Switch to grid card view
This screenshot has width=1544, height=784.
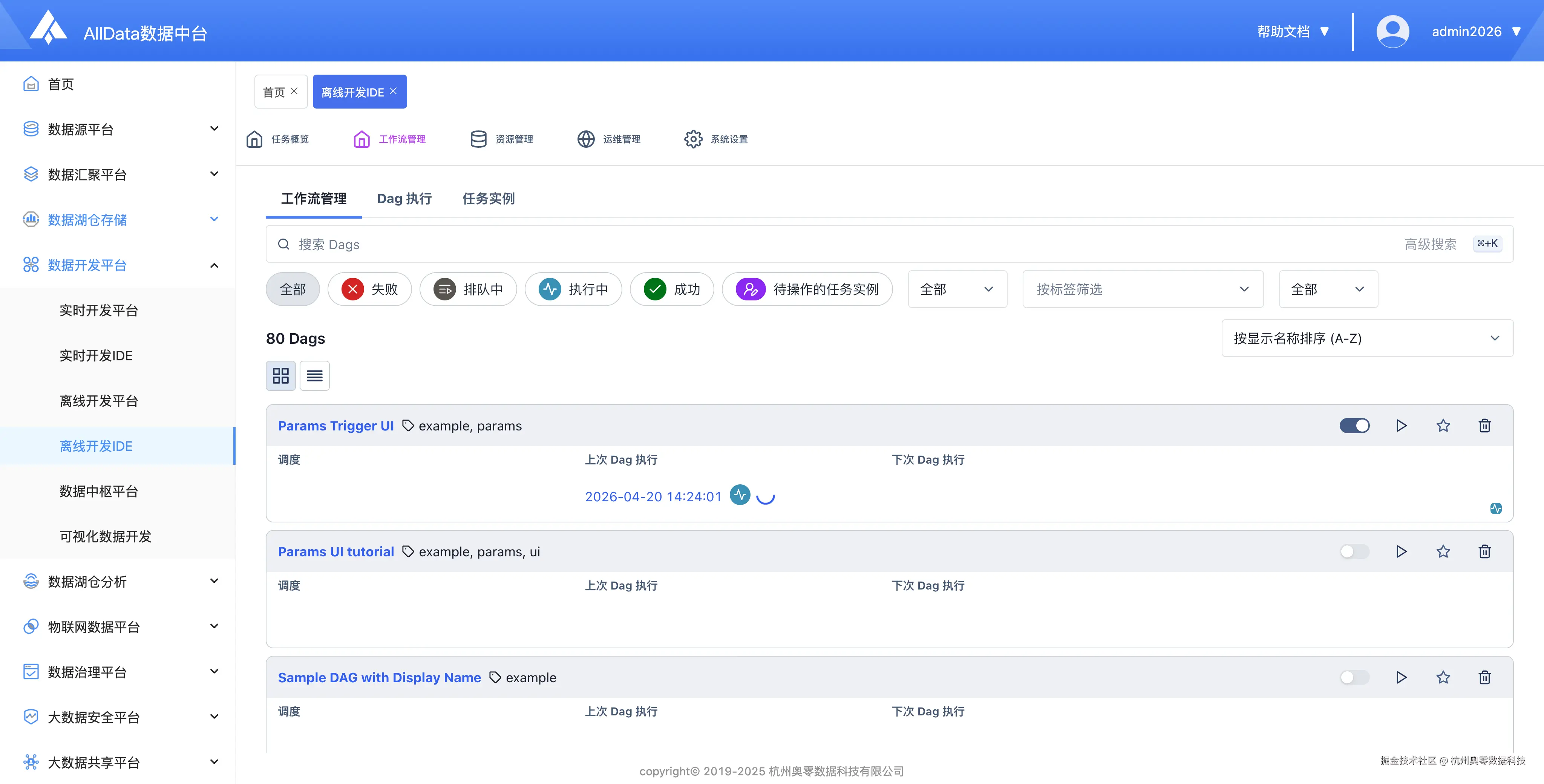point(280,376)
